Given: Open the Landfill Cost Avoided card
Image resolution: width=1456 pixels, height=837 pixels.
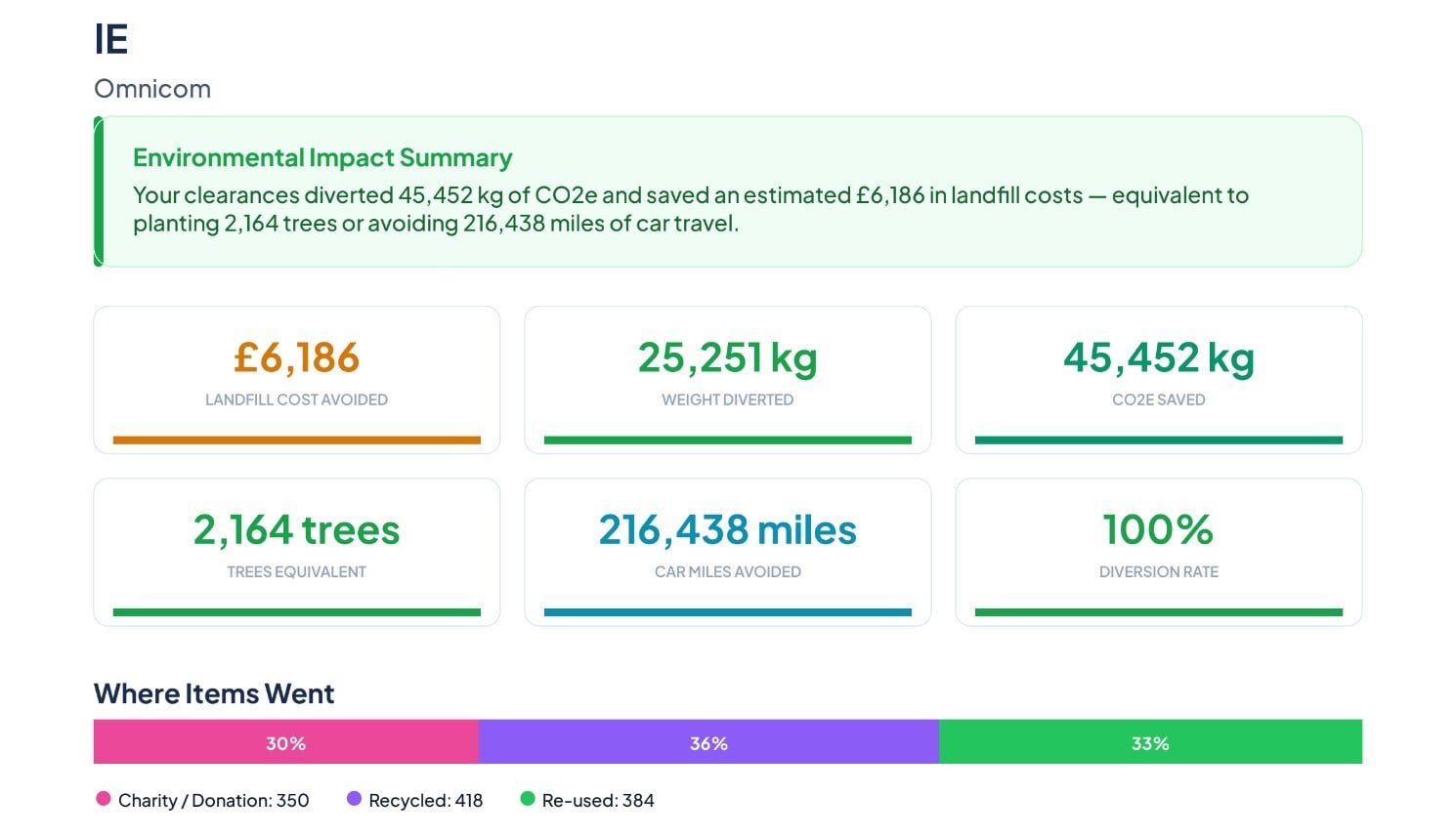Looking at the screenshot, I should pos(297,380).
